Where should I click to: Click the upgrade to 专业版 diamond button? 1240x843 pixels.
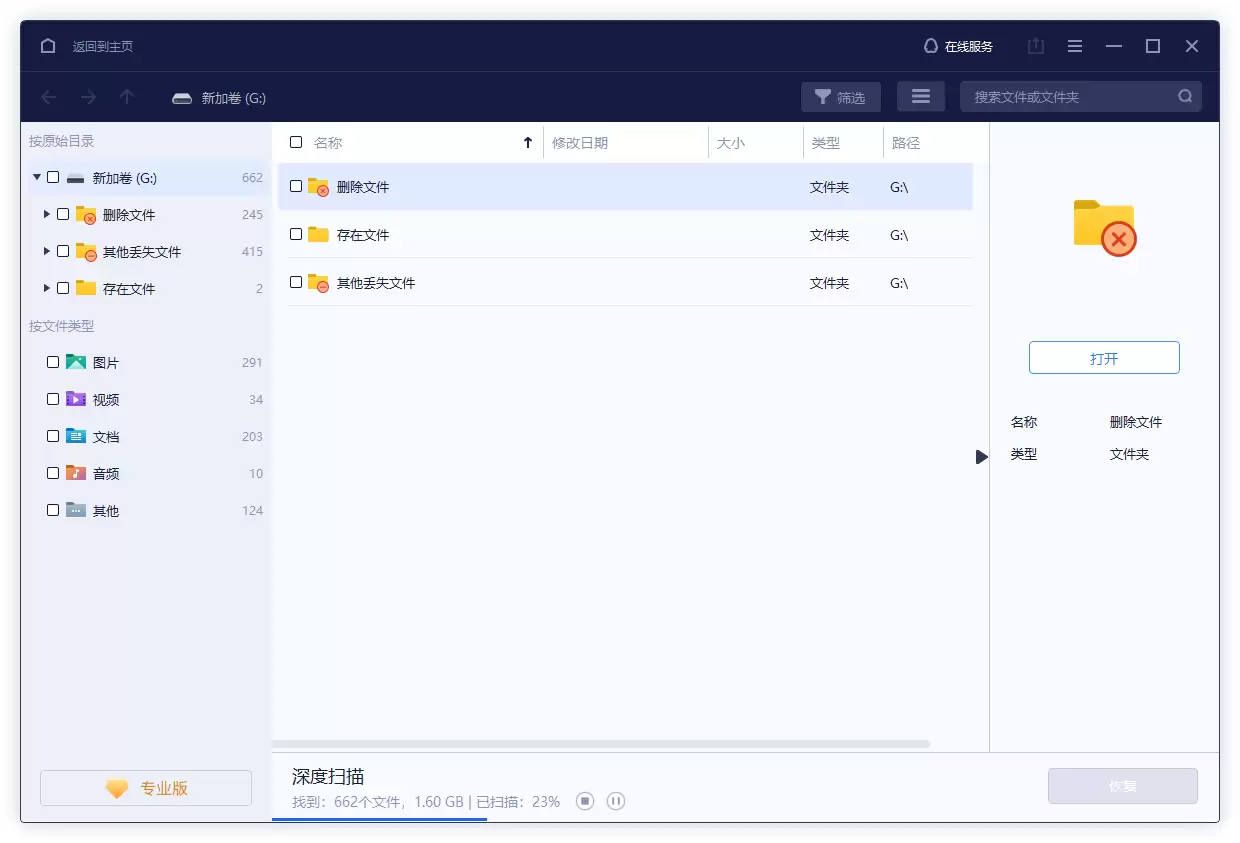(146, 788)
